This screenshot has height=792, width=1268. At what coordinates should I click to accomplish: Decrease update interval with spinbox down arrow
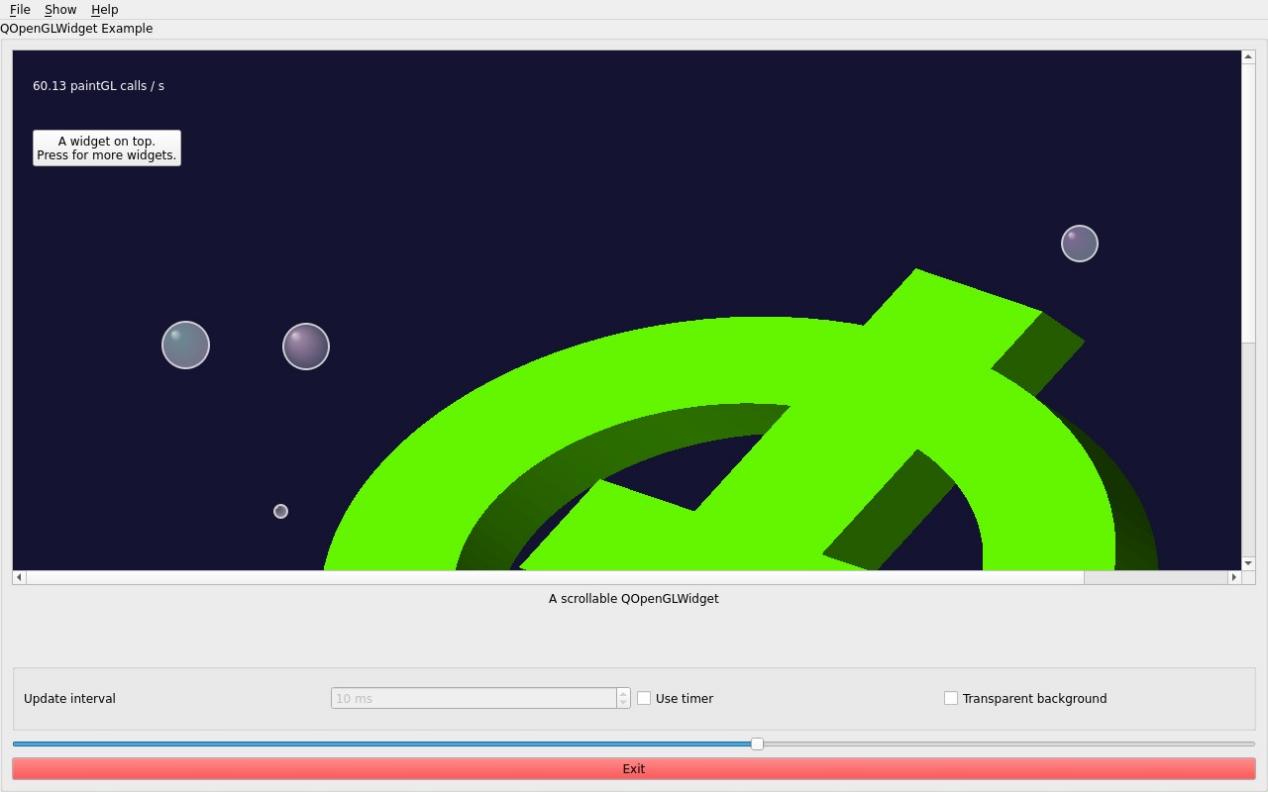(623, 703)
